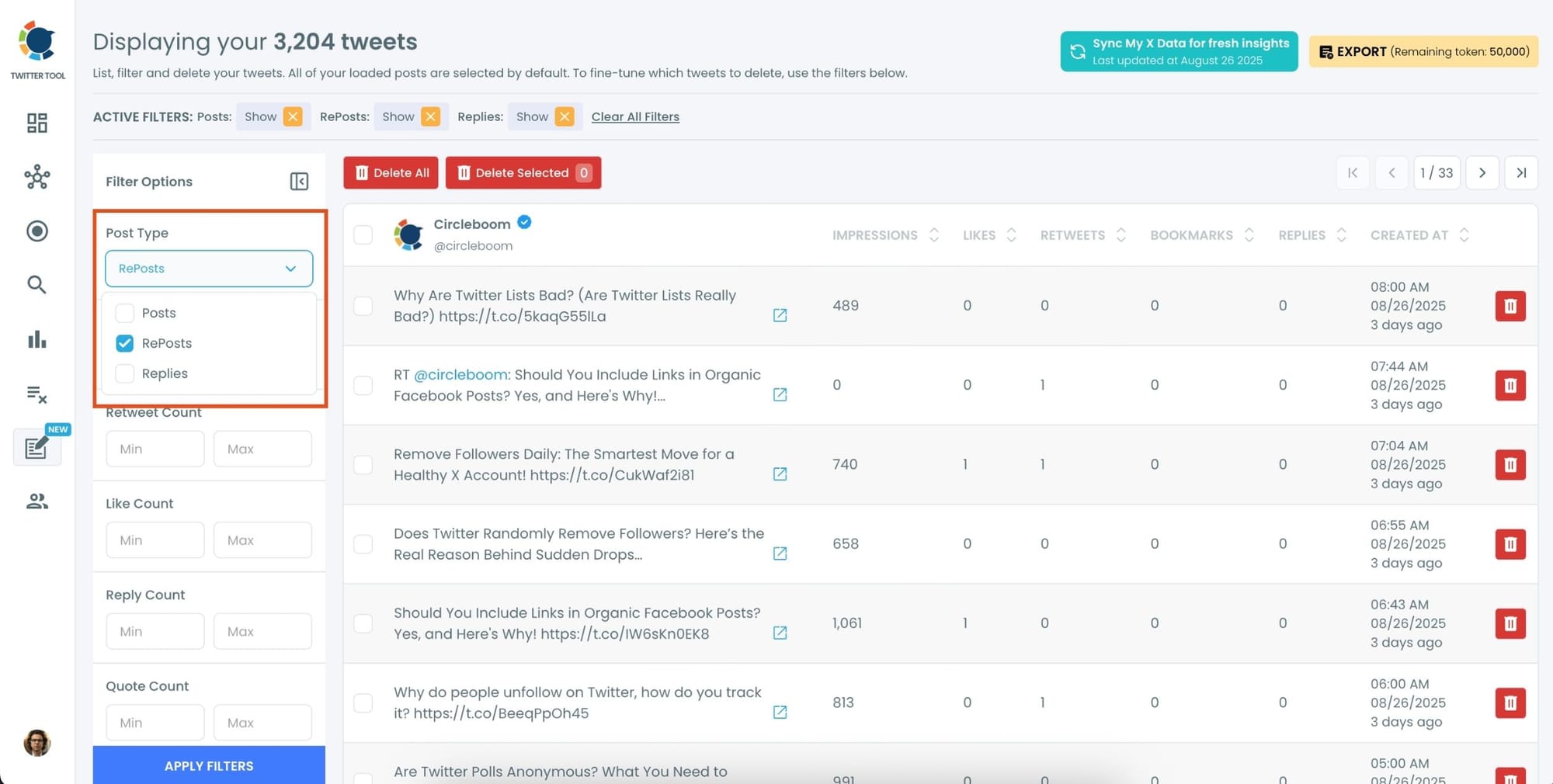Open the delete list icon in sidebar
The height and width of the screenshot is (784, 1553).
(37, 394)
